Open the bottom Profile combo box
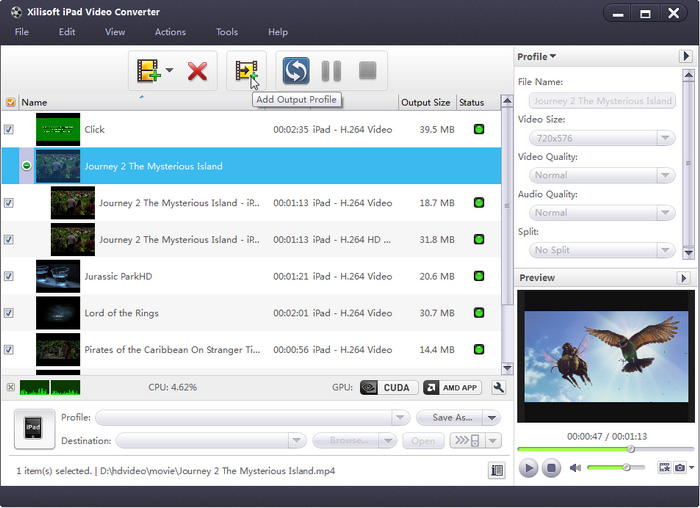This screenshot has height=508, width=700. tap(253, 418)
